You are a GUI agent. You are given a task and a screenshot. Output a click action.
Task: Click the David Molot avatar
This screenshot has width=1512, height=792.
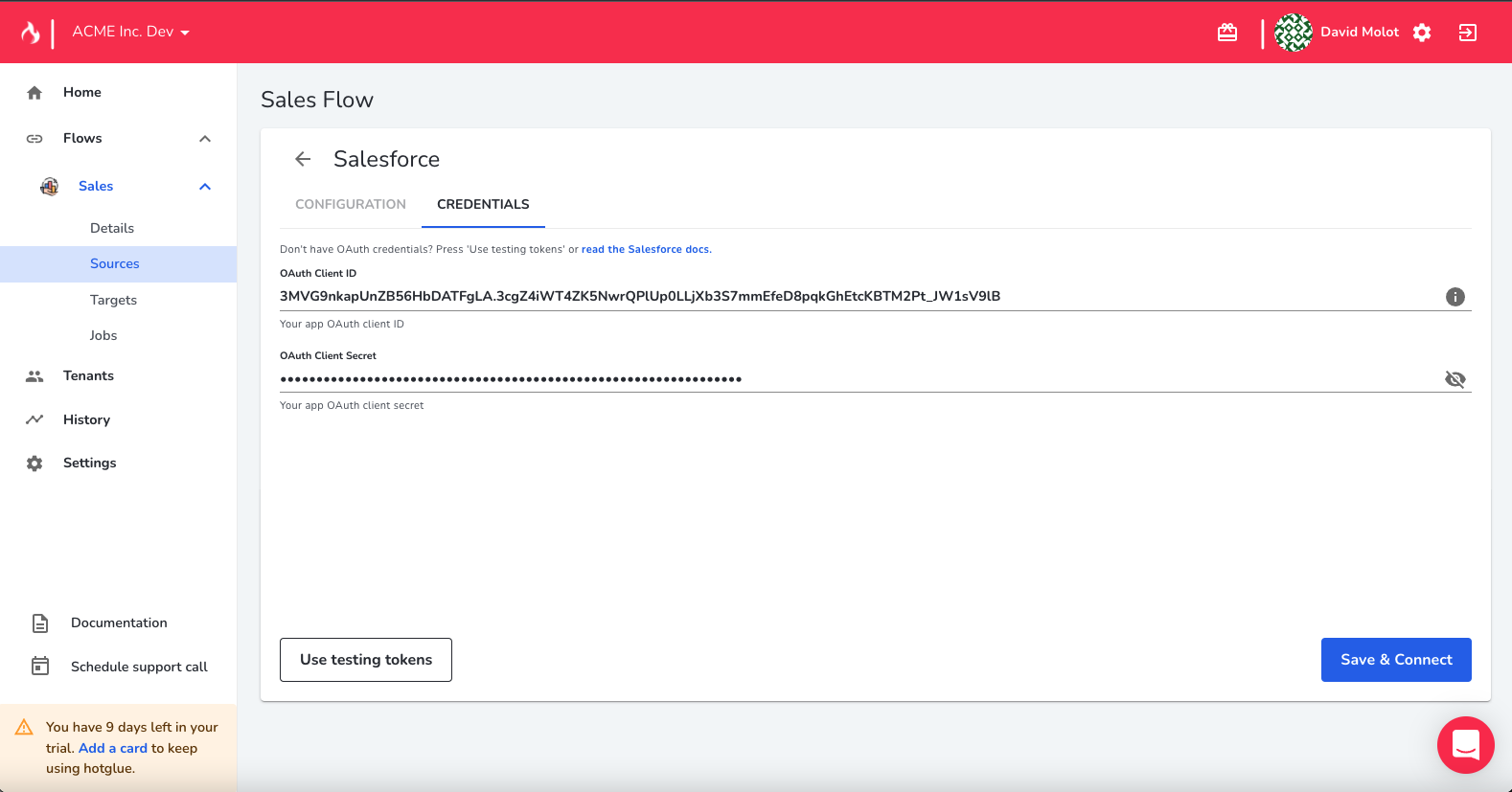[1294, 33]
